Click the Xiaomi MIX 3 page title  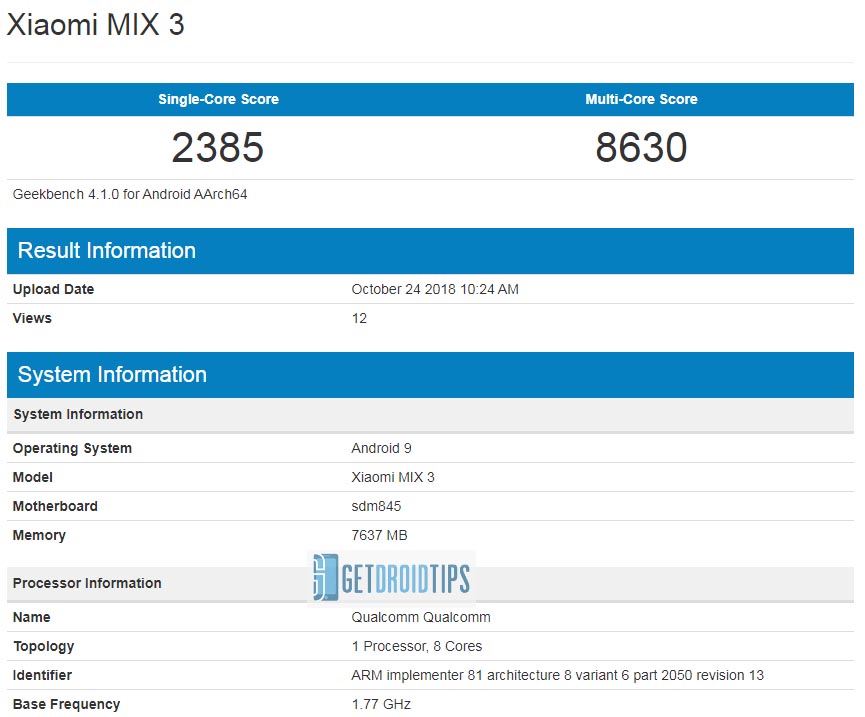click(95, 25)
